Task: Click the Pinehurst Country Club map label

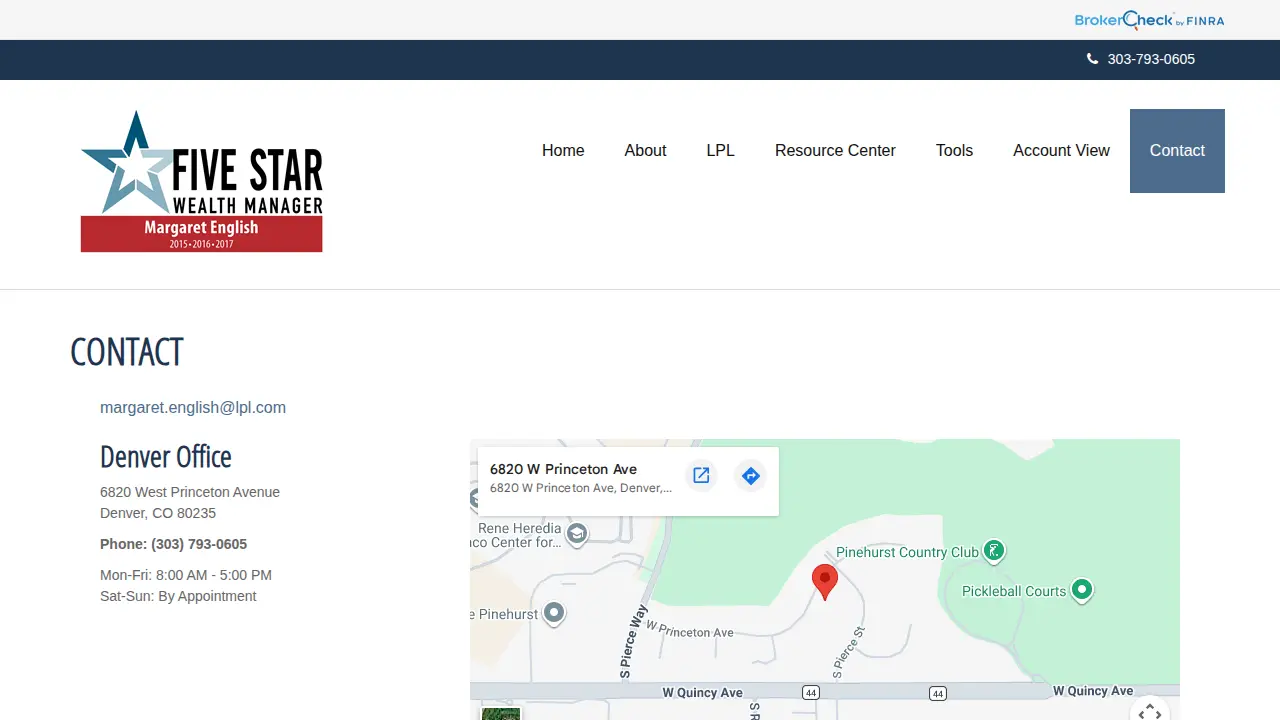Action: coord(907,552)
